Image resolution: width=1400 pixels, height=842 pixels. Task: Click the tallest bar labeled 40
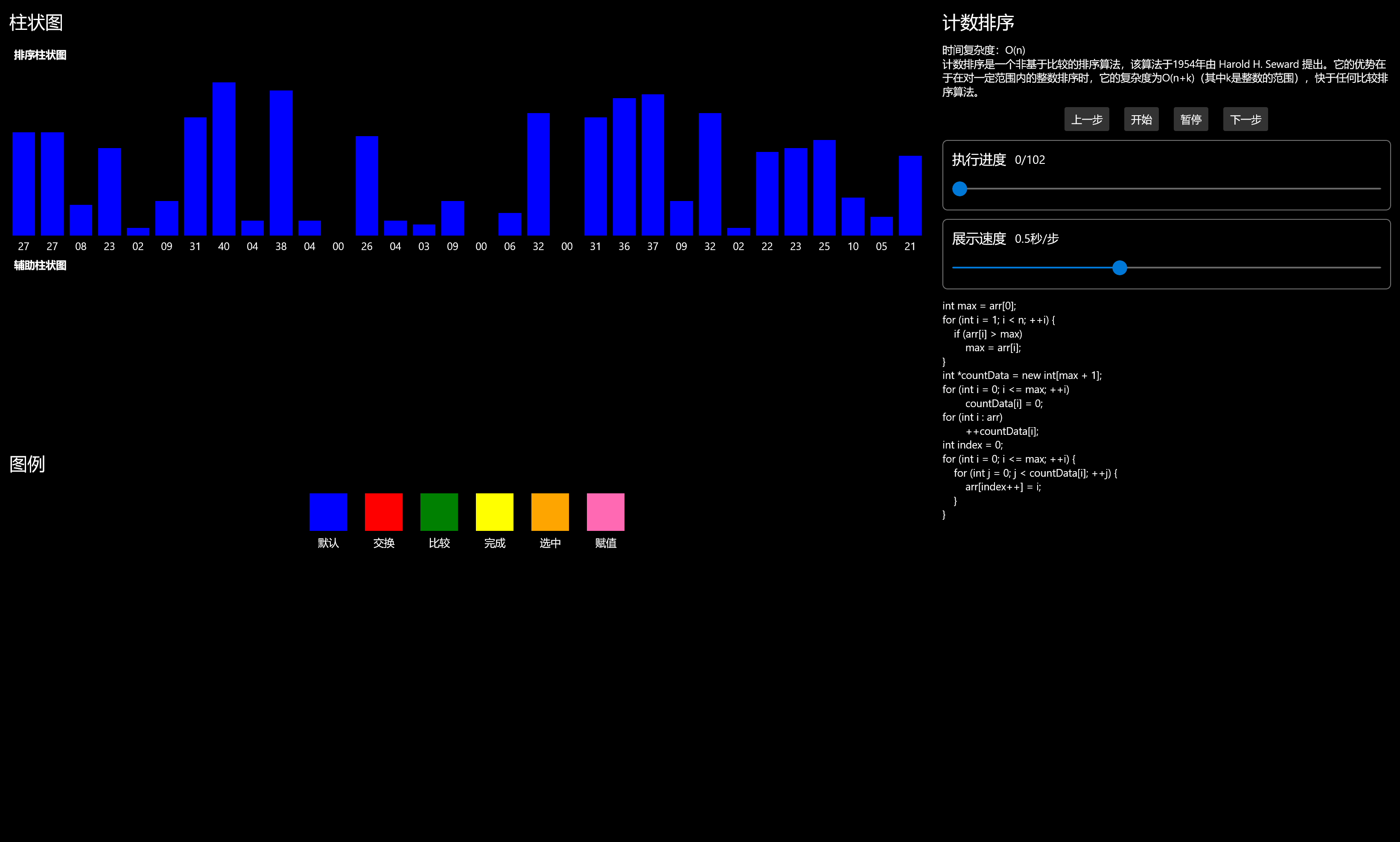click(x=224, y=159)
